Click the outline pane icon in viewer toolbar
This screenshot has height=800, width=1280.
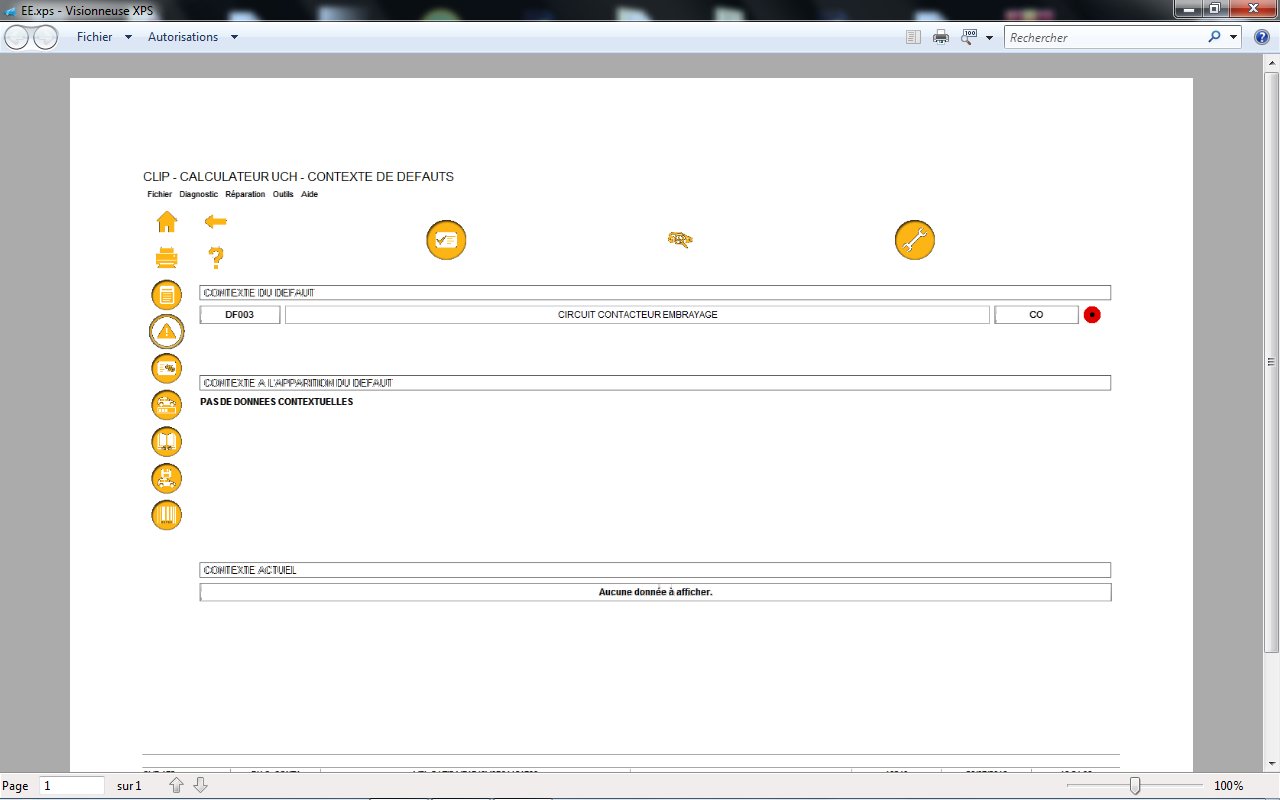[913, 37]
